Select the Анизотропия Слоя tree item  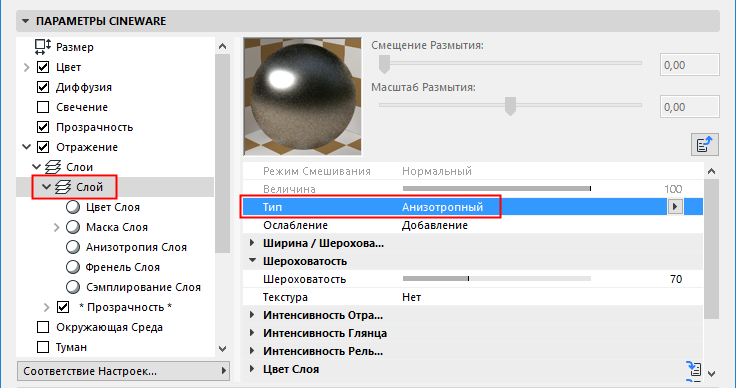136,247
